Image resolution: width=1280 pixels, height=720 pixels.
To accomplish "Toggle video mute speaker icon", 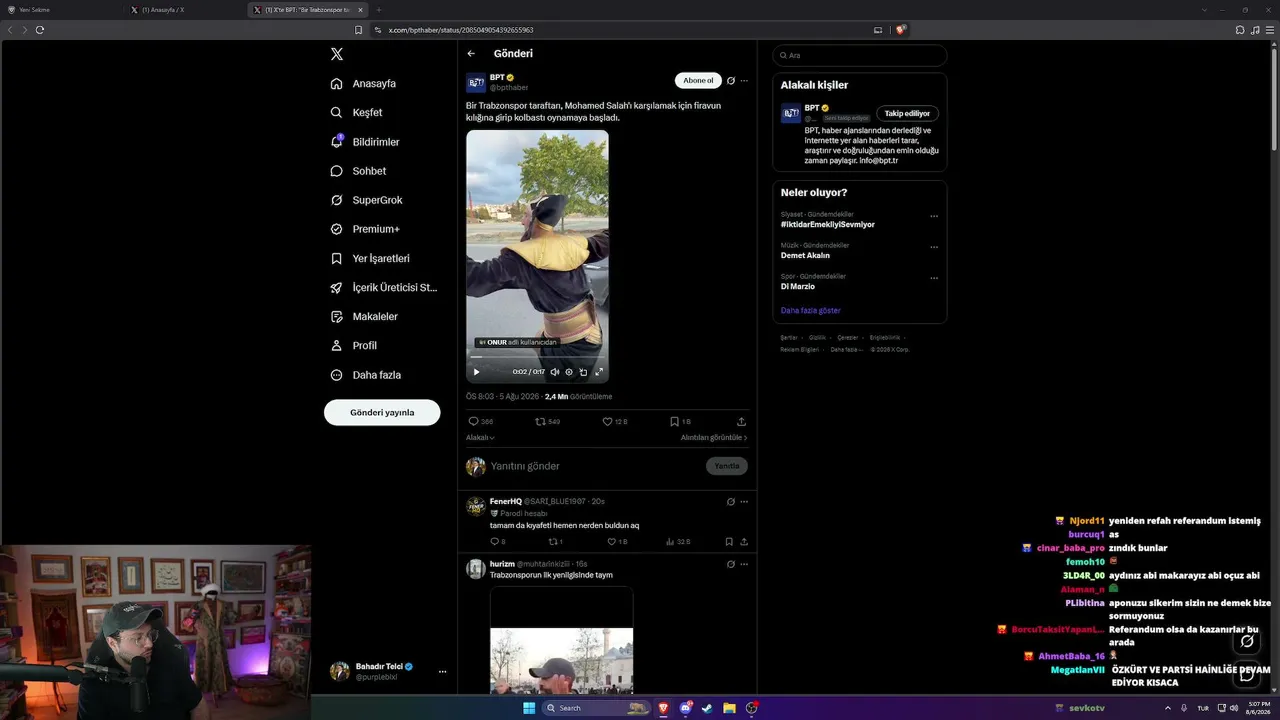I will pos(555,372).
